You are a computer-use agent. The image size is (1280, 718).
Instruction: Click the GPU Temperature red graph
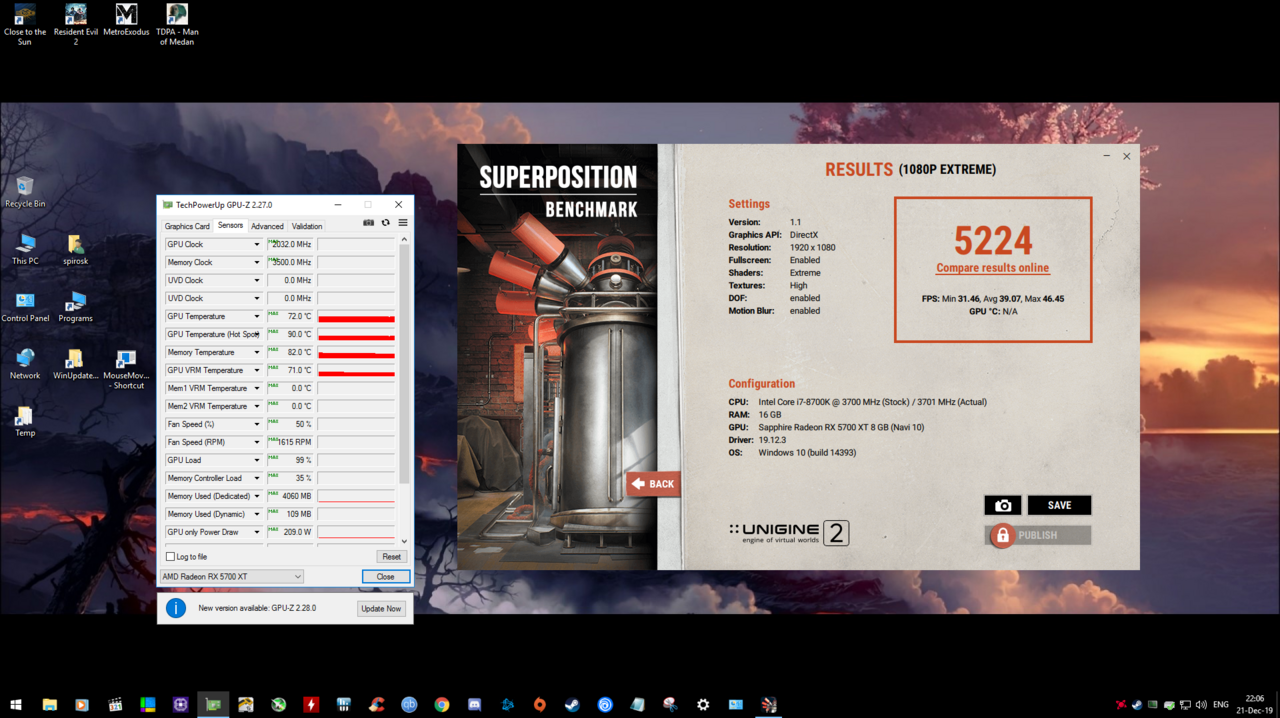point(356,316)
